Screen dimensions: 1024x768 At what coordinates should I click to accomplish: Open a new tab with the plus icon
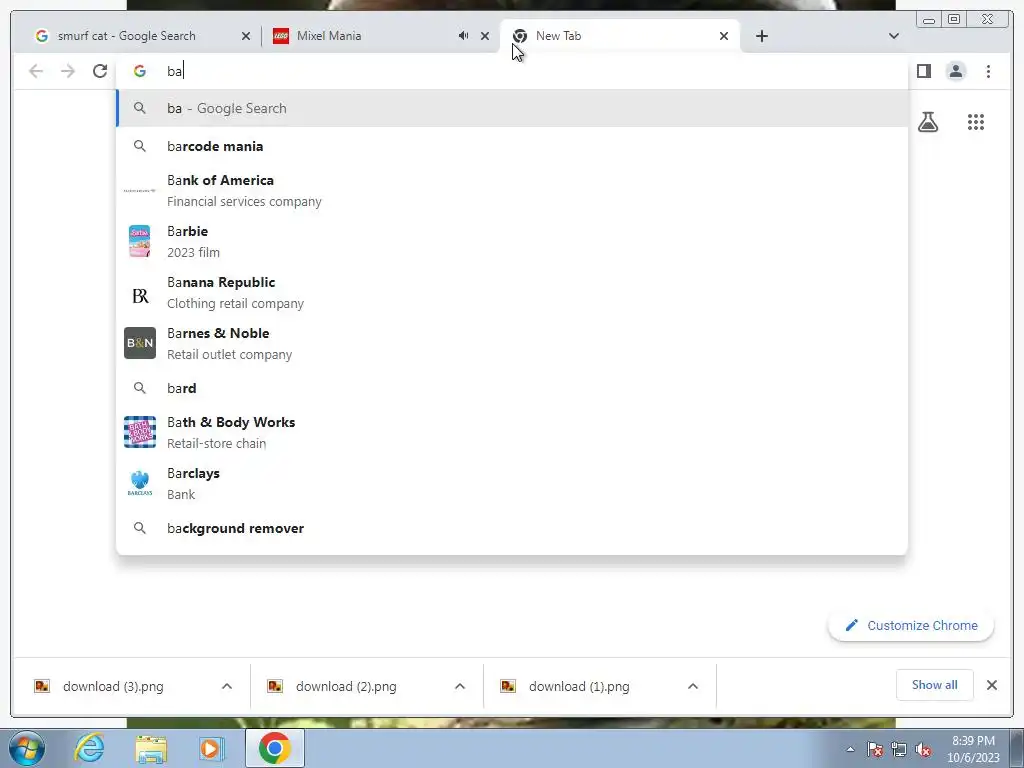[761, 36]
